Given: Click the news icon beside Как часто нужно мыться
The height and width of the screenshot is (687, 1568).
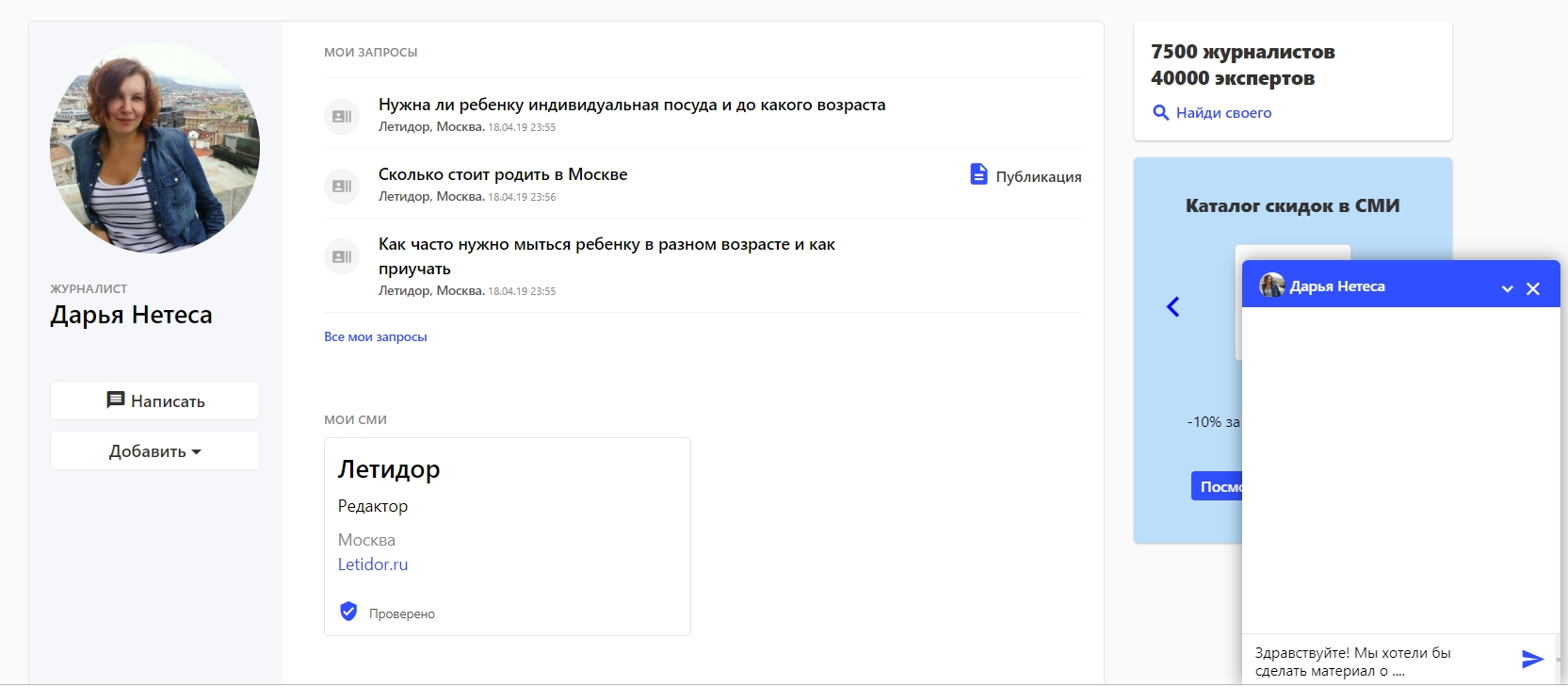Looking at the screenshot, I should pyautogui.click(x=342, y=256).
